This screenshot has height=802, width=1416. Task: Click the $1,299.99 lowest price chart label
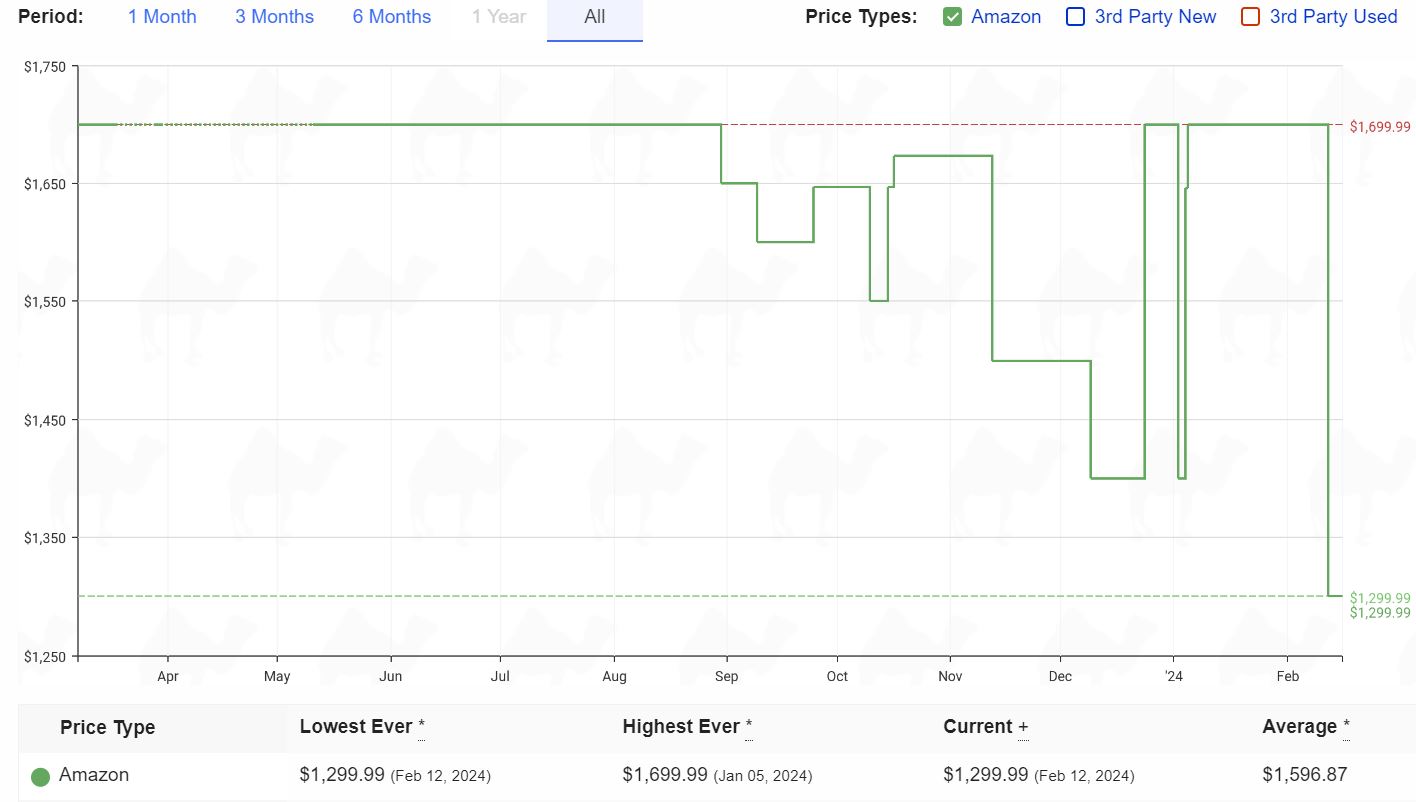coord(1380,598)
